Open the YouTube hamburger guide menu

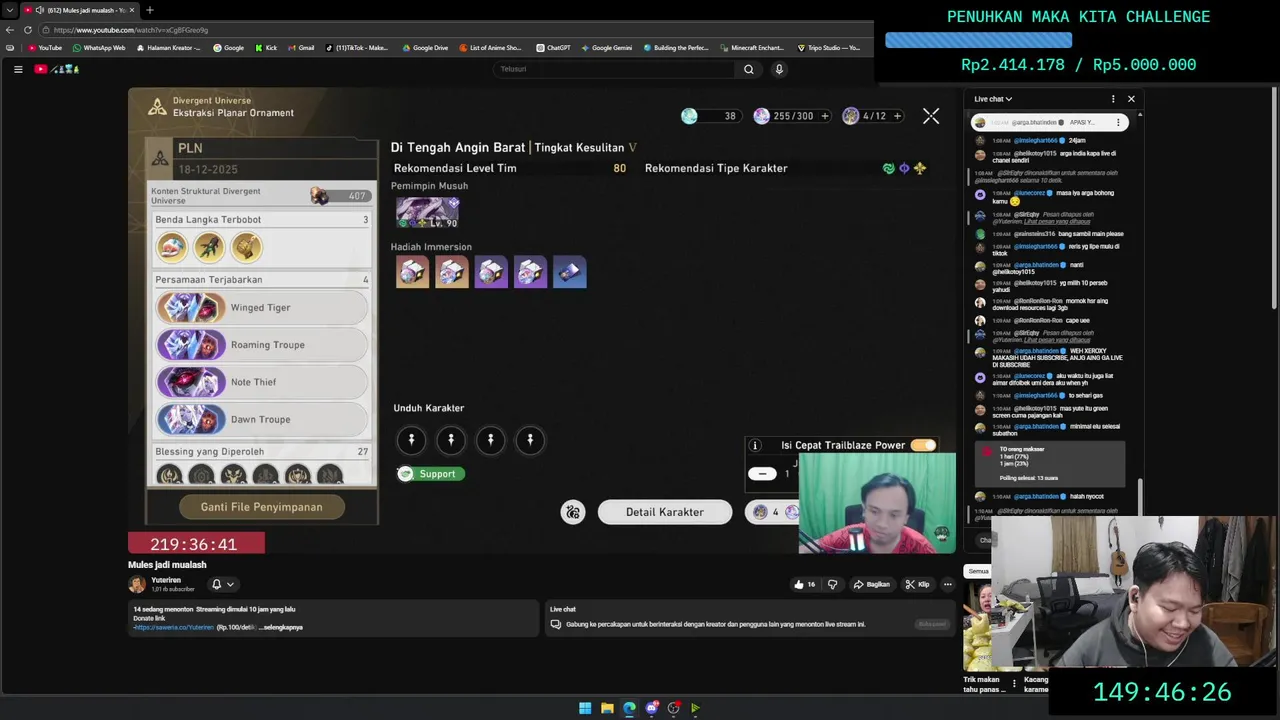[18, 69]
